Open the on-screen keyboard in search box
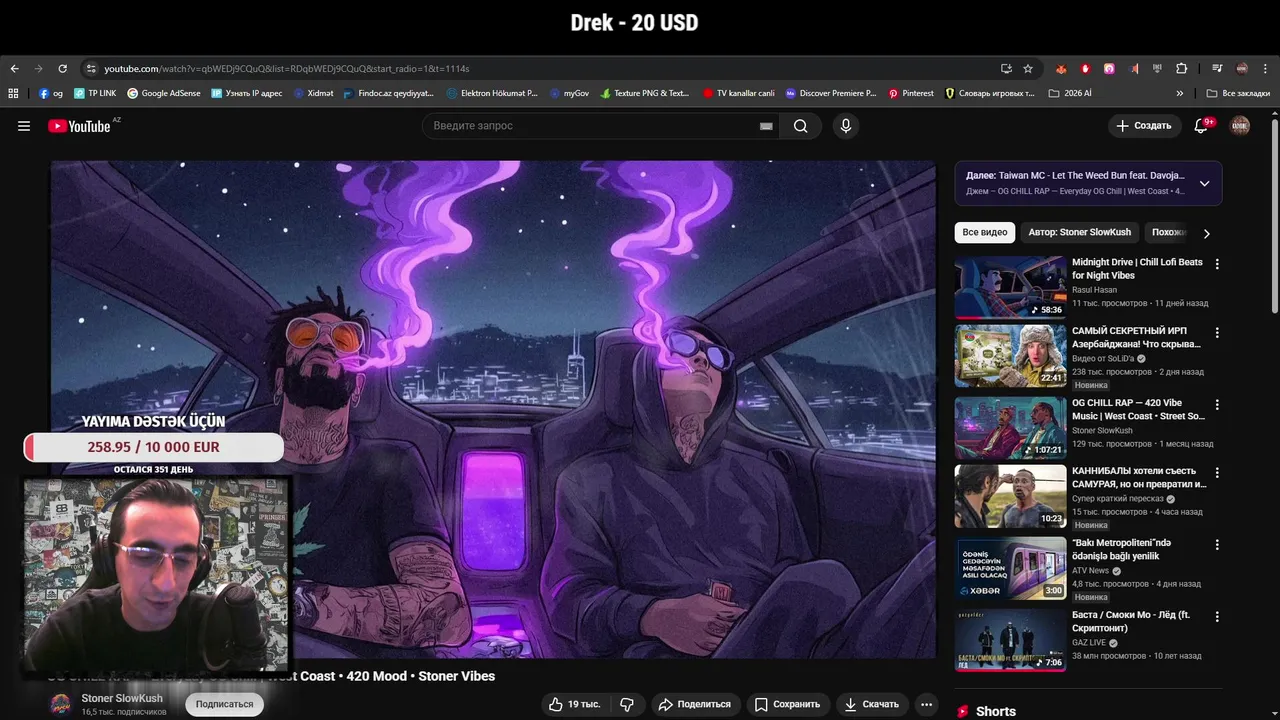Viewport: 1280px width, 720px height. (766, 126)
